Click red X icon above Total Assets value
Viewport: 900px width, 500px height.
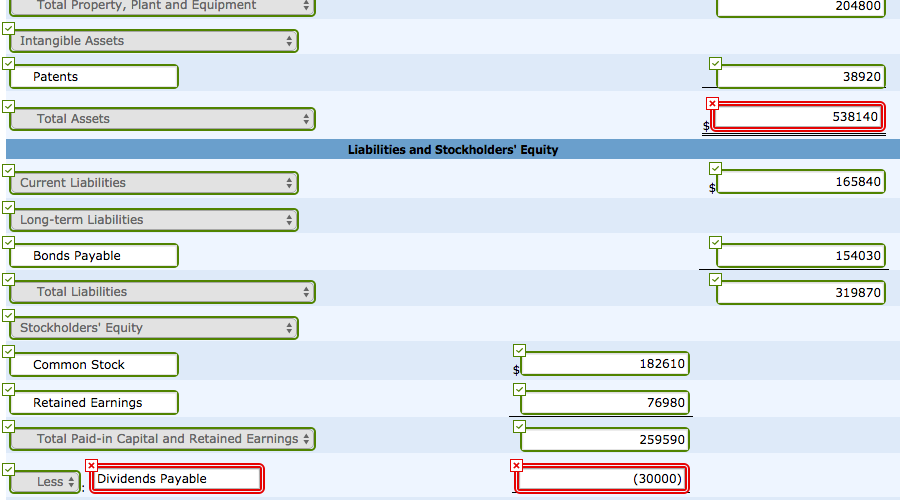click(x=712, y=103)
